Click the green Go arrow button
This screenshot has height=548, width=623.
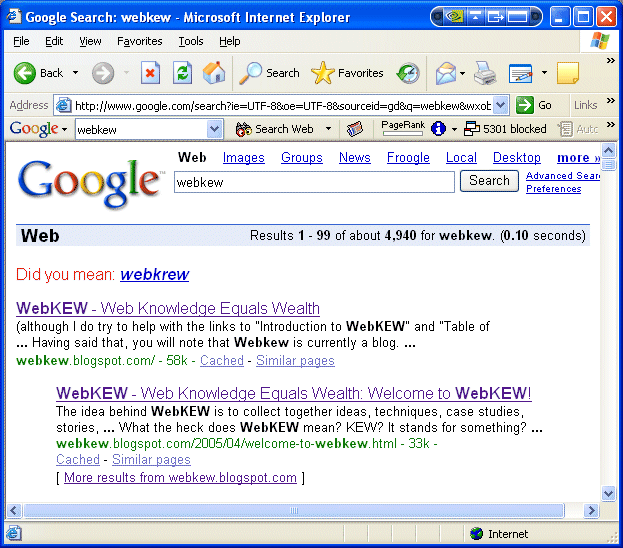524,105
